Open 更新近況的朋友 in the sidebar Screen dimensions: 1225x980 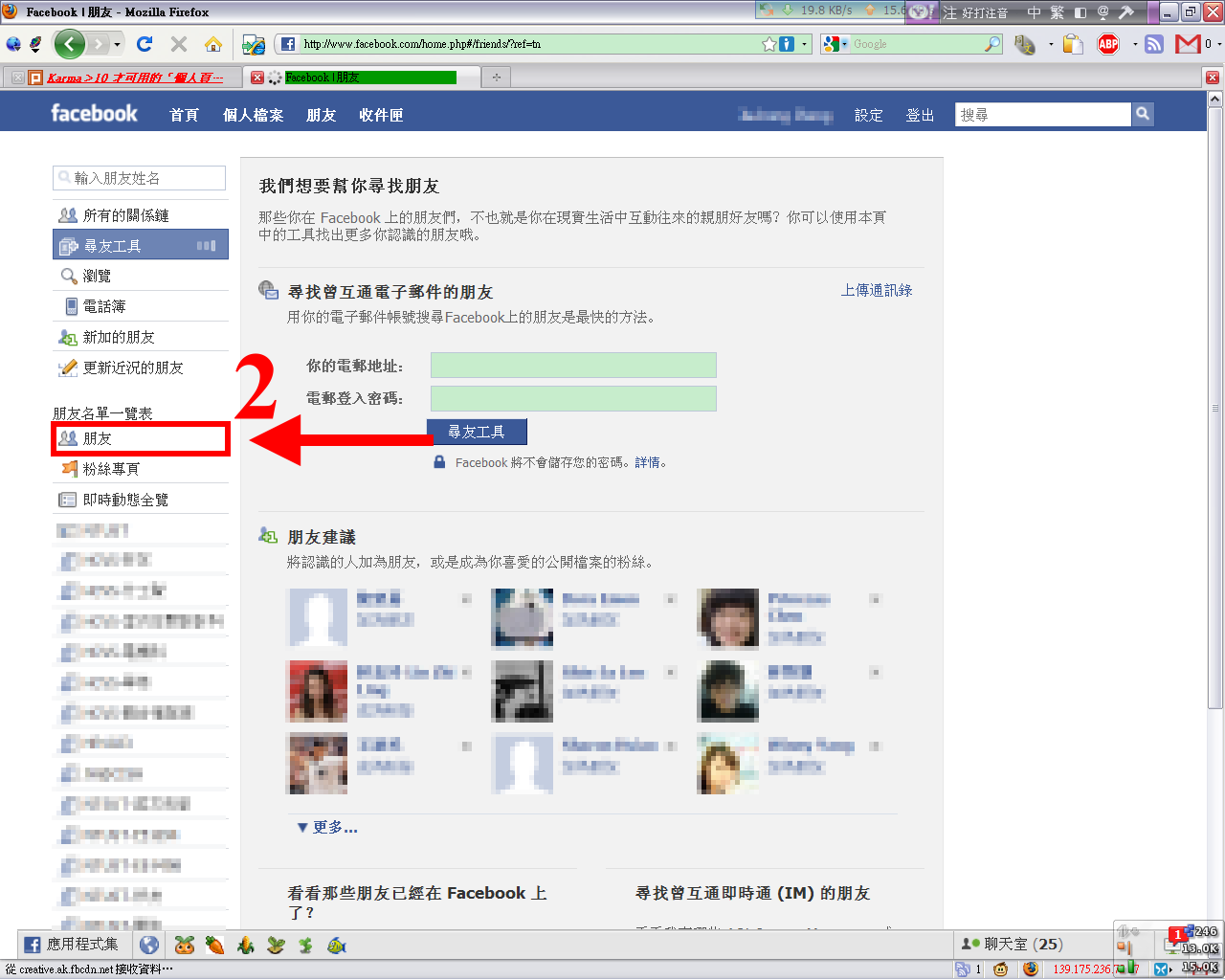pyautogui.click(x=141, y=367)
